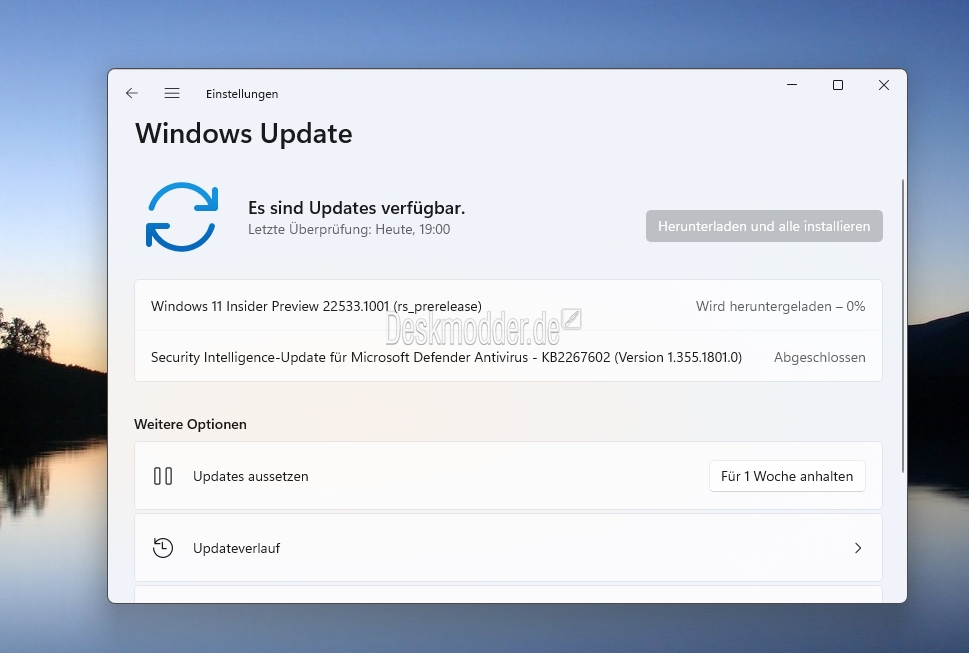The image size is (969, 653).
Task: Click the Wird heruntergeladen – 0% status
Action: tap(780, 306)
